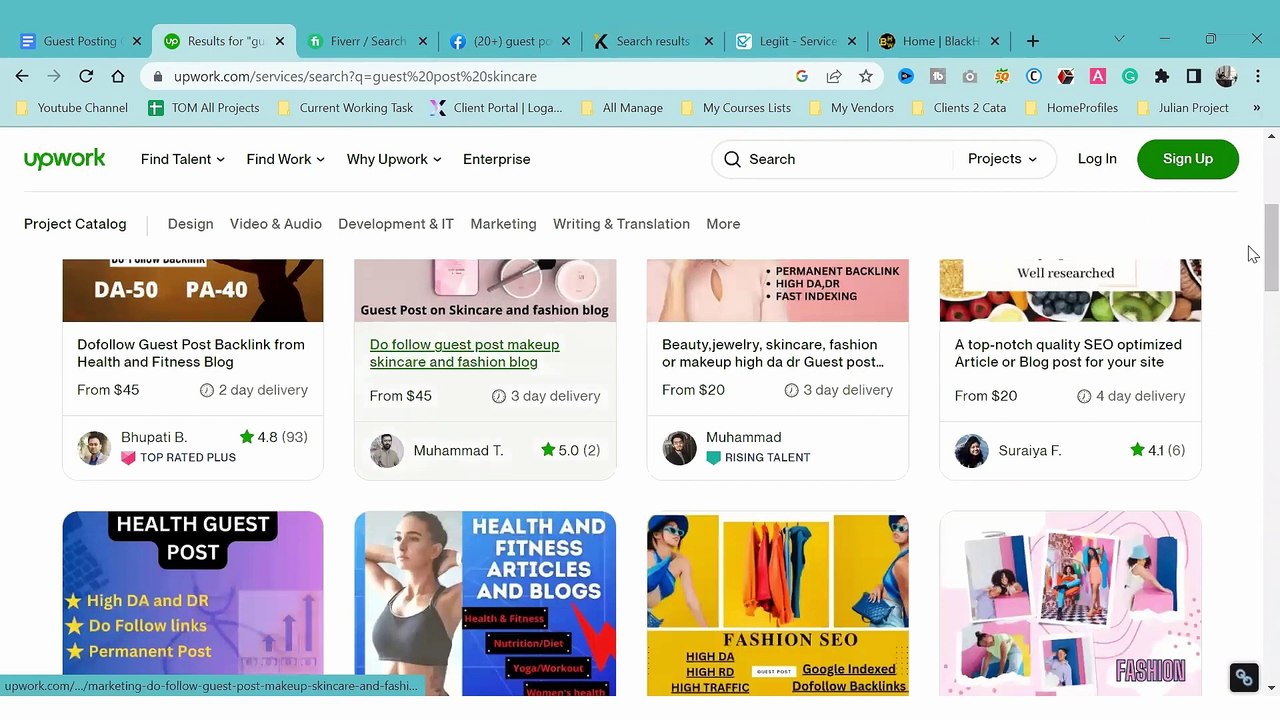Open top-notch quality SEO optimized Article listing

click(1068, 353)
